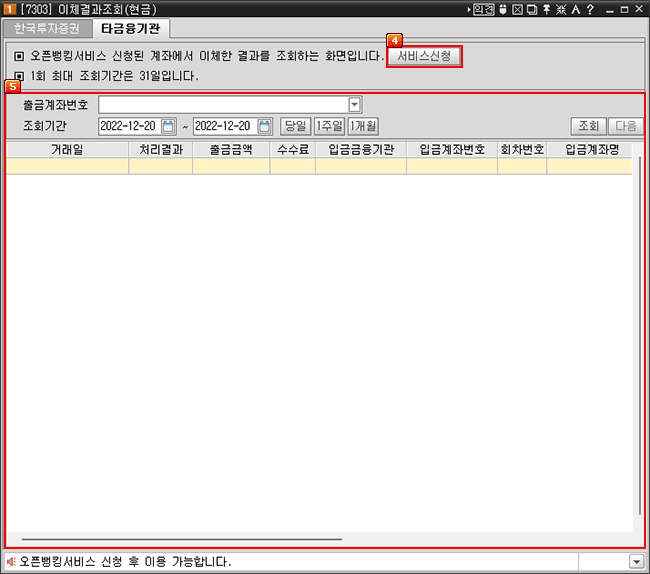Open the start date calendar picker
Viewport: 650px width, 574px height.
click(168, 126)
